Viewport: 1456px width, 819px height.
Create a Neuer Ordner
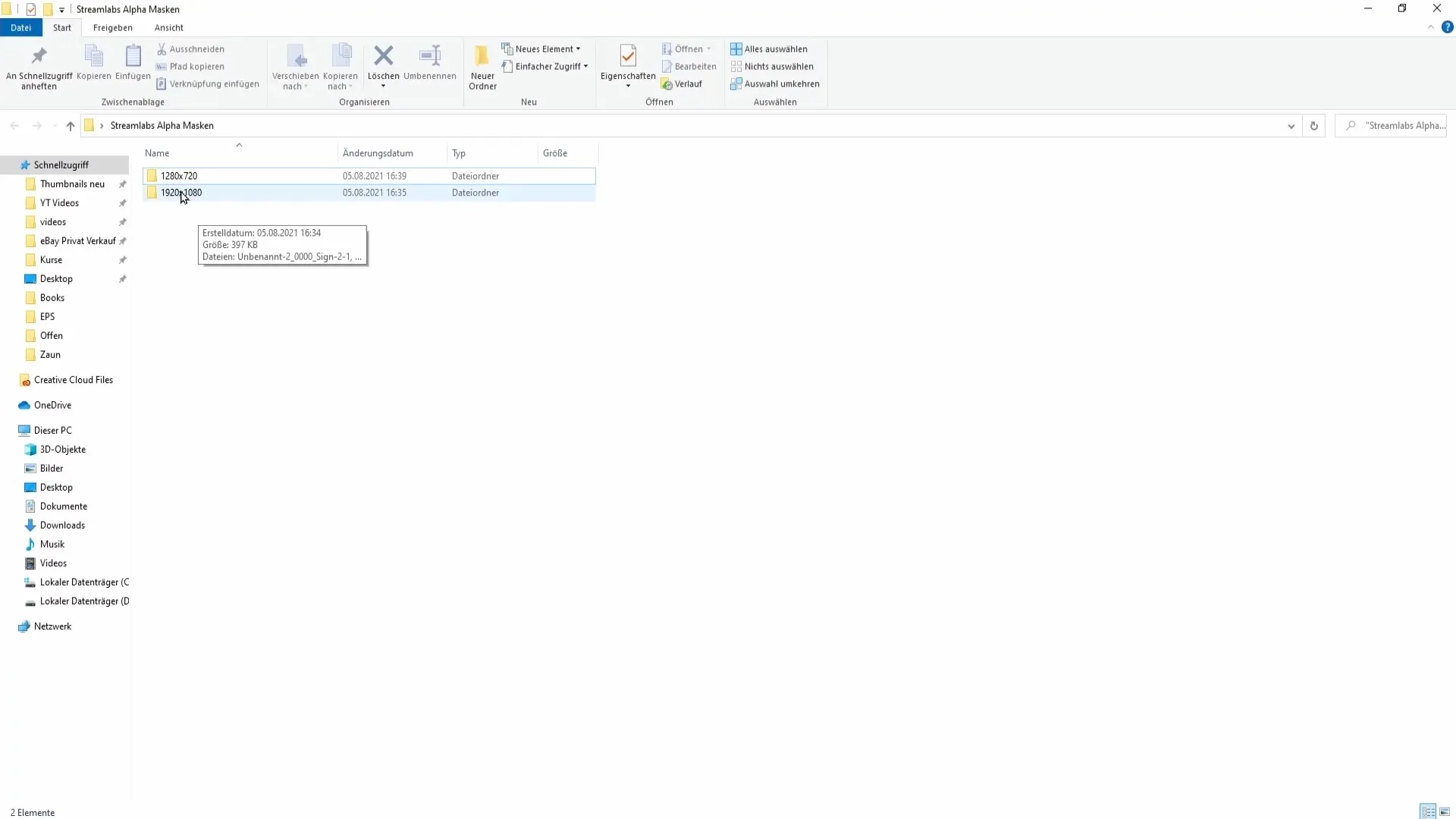pyautogui.click(x=482, y=67)
